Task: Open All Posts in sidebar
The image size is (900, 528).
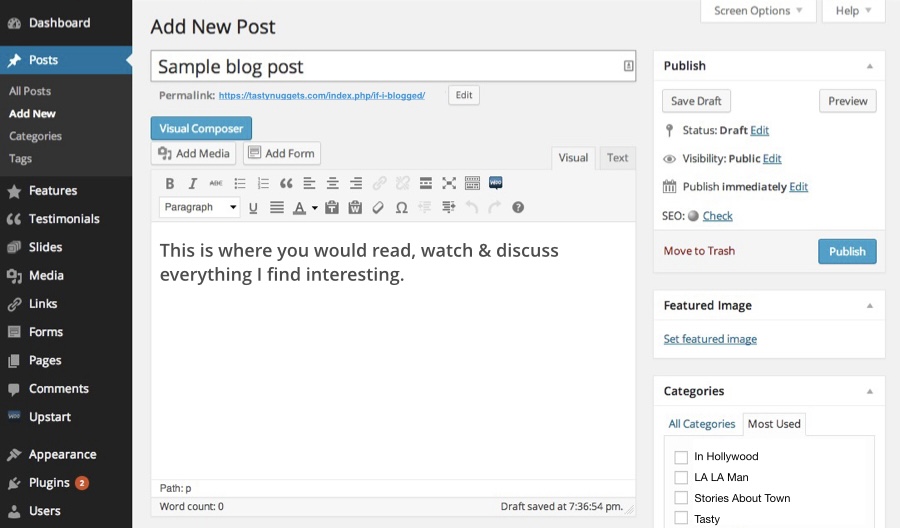Action: pos(30,91)
